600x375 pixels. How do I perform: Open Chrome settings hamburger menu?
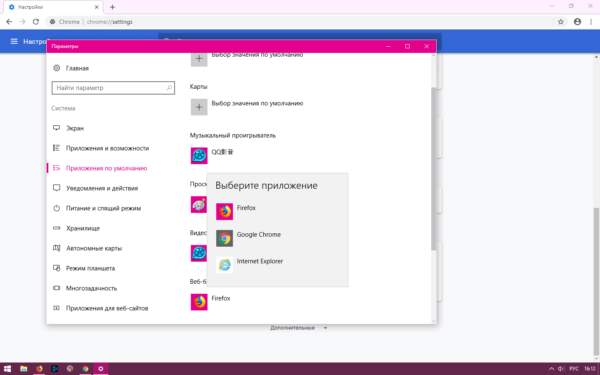tap(14, 41)
